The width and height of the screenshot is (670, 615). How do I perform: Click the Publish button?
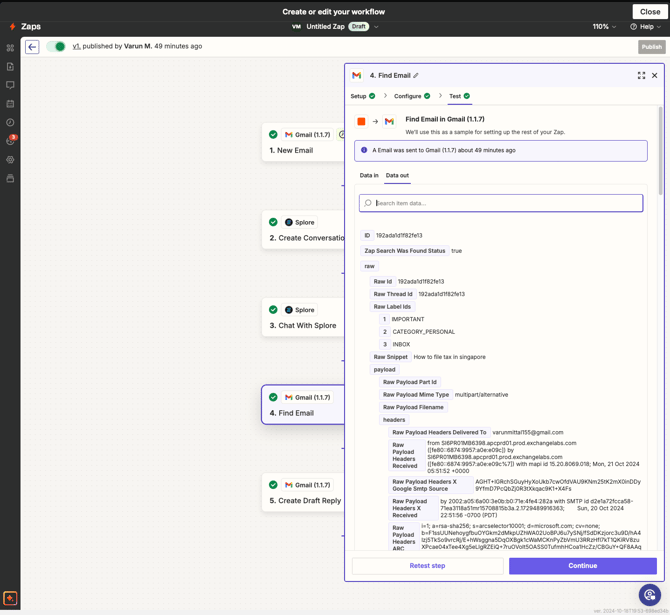click(x=652, y=47)
